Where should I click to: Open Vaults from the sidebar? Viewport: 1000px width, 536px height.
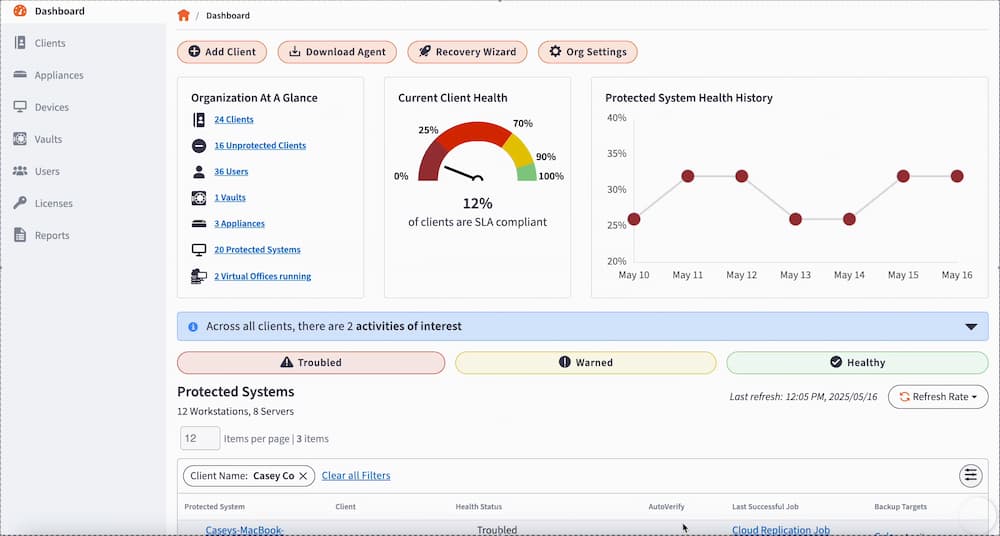pos(48,139)
